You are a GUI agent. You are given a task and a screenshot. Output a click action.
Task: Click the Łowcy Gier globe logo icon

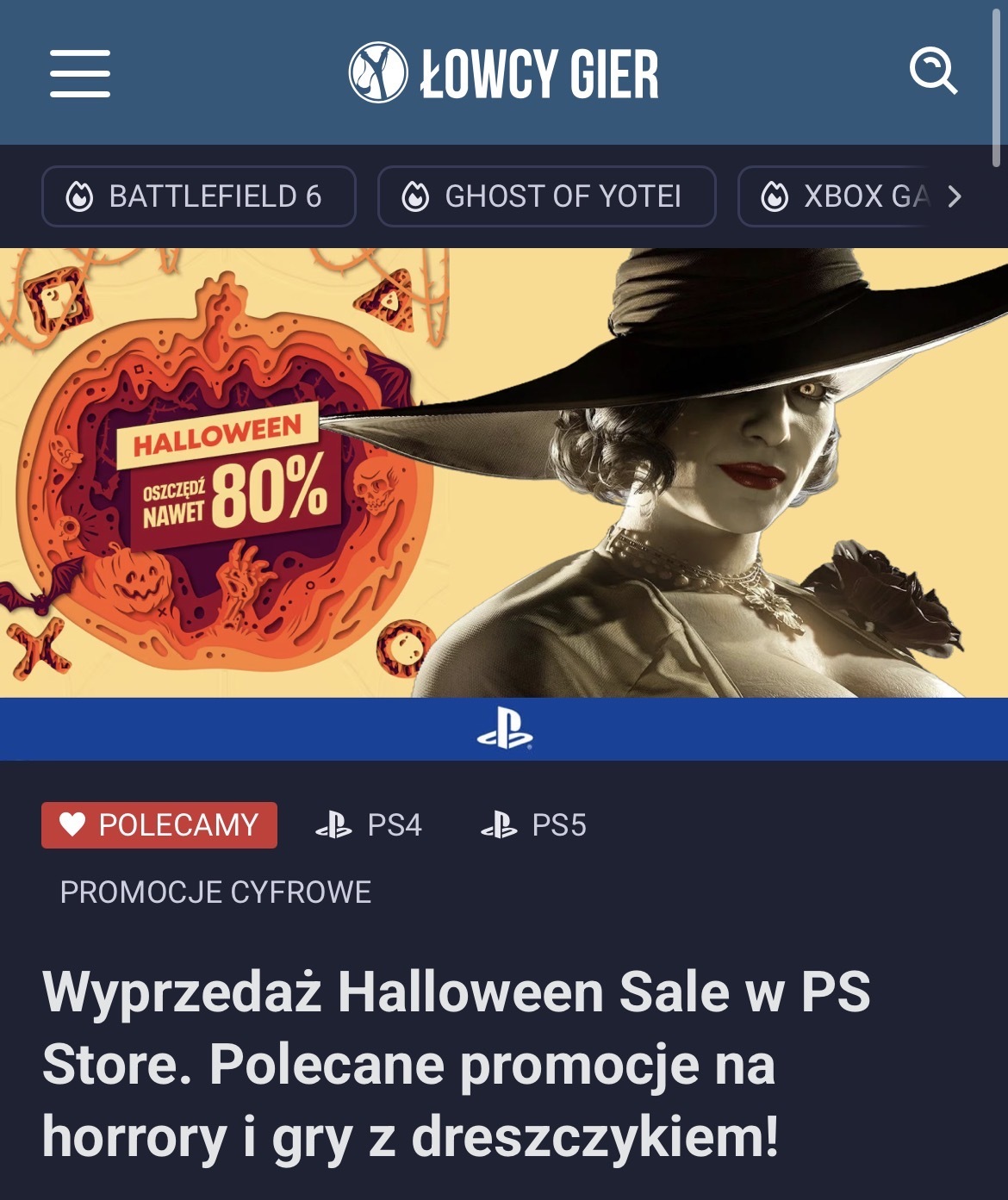pos(377,72)
